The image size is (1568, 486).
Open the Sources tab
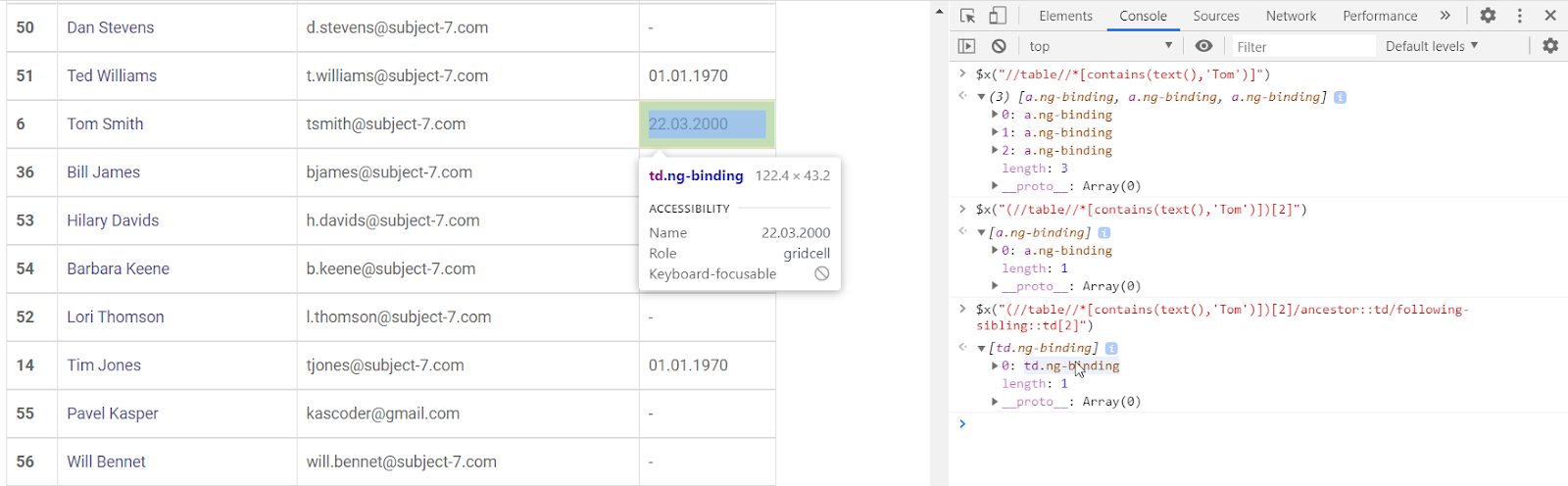coord(1215,16)
